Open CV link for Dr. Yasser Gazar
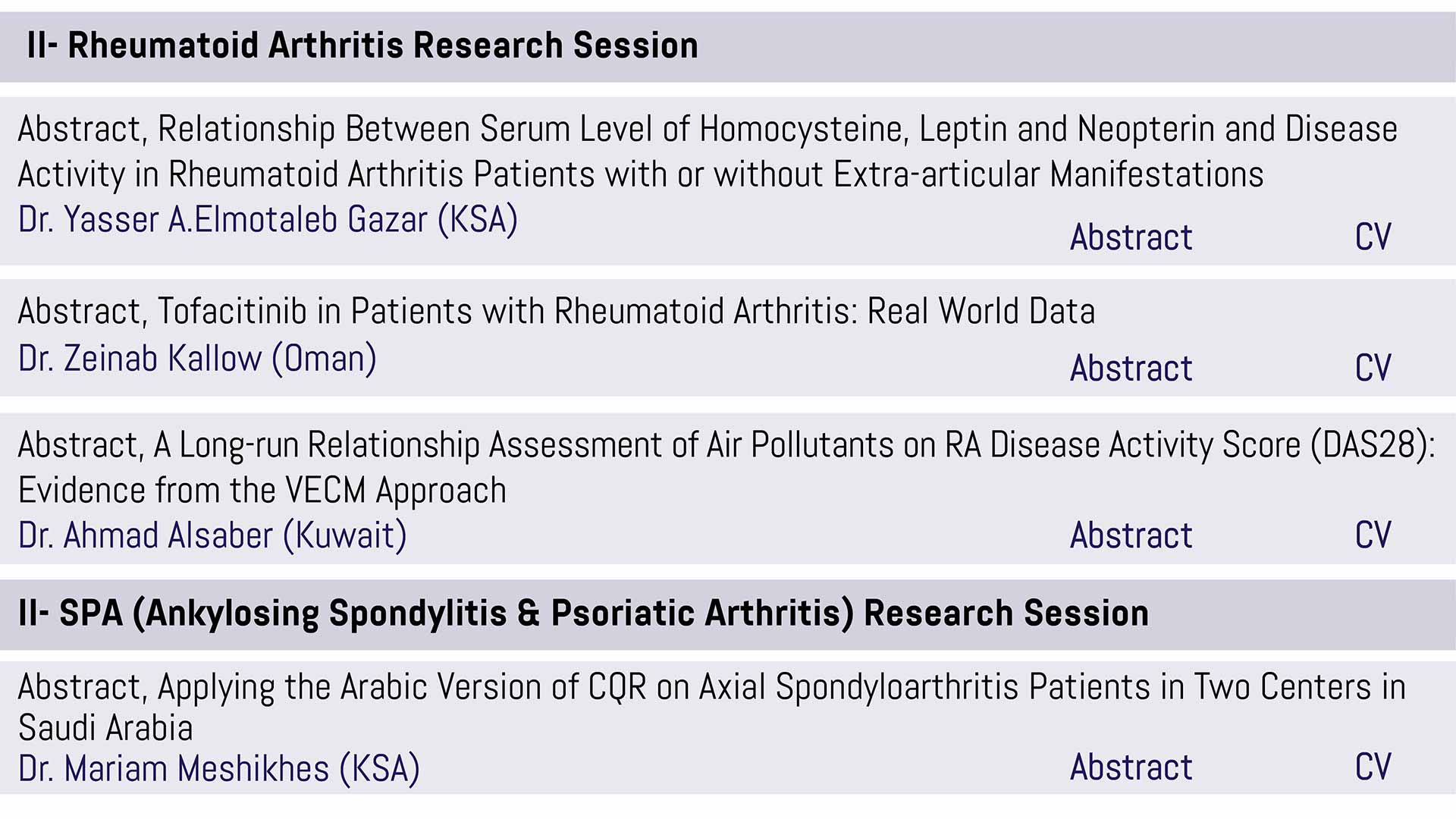 click(1373, 237)
